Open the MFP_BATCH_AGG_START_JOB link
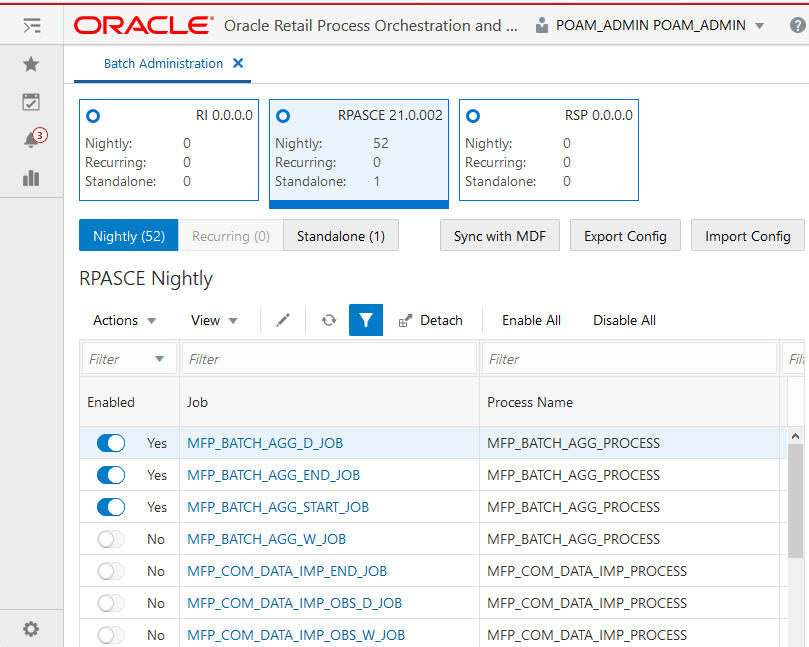 [x=278, y=507]
